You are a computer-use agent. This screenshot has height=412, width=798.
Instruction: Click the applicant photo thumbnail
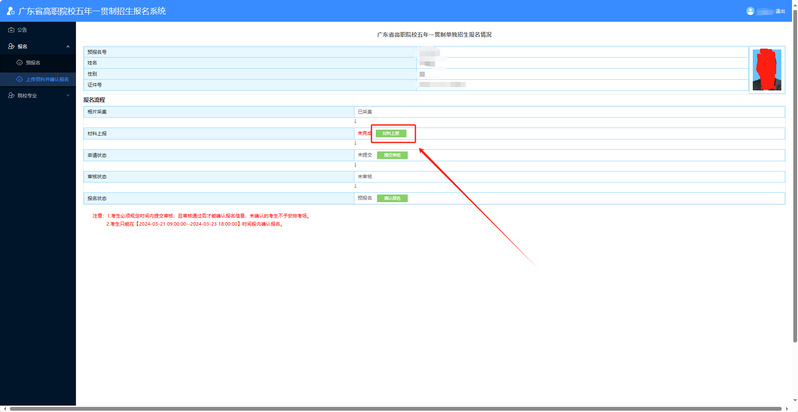pyautogui.click(x=768, y=70)
